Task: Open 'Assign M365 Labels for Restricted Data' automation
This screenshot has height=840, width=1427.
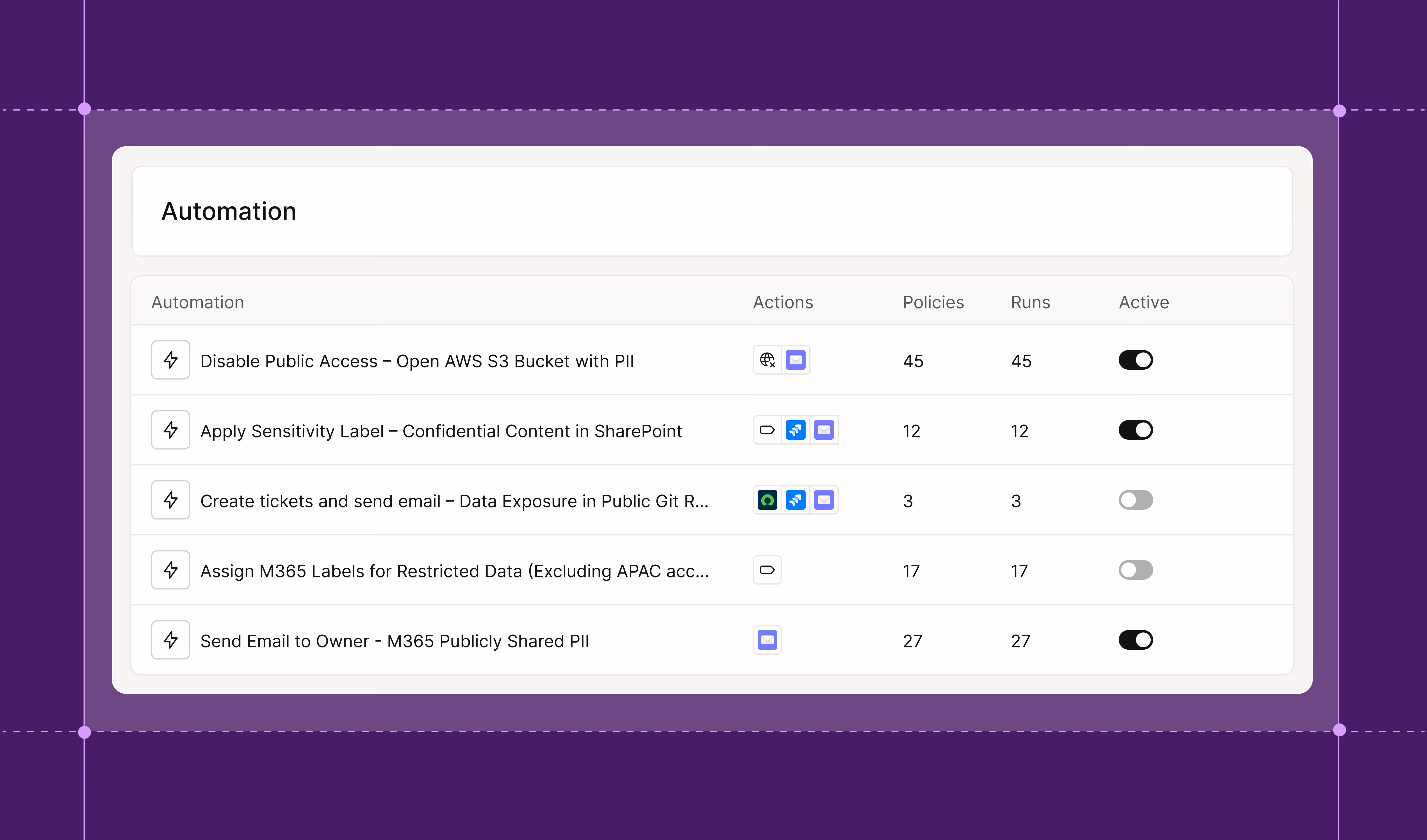Action: click(454, 571)
